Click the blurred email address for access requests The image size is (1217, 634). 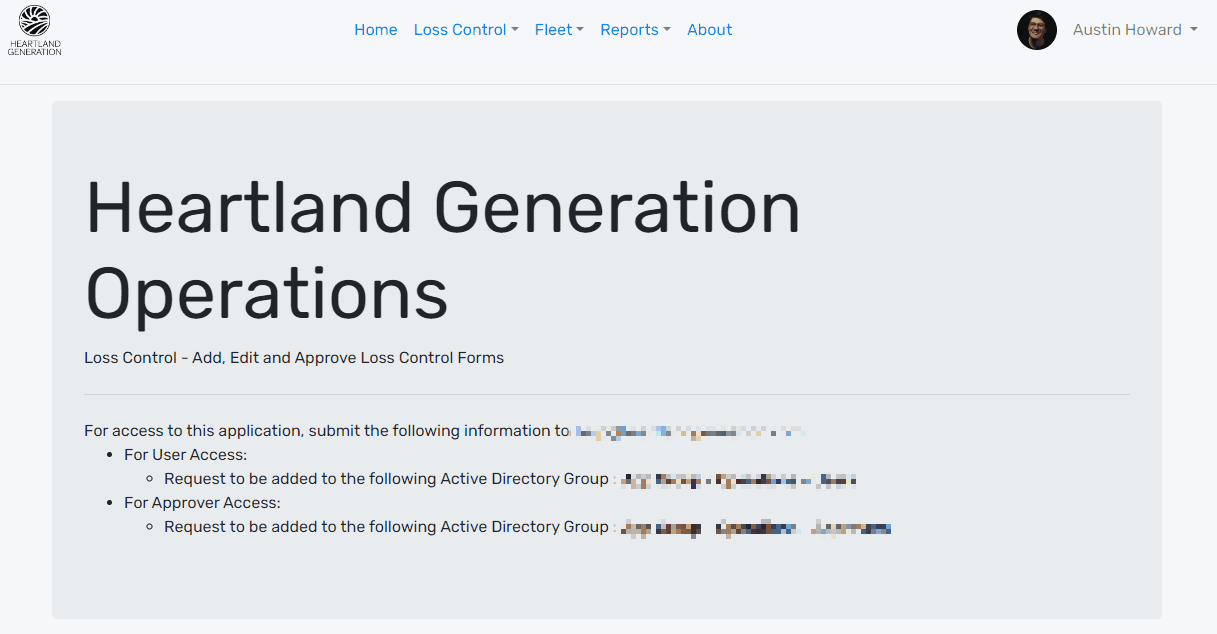(x=688, y=432)
